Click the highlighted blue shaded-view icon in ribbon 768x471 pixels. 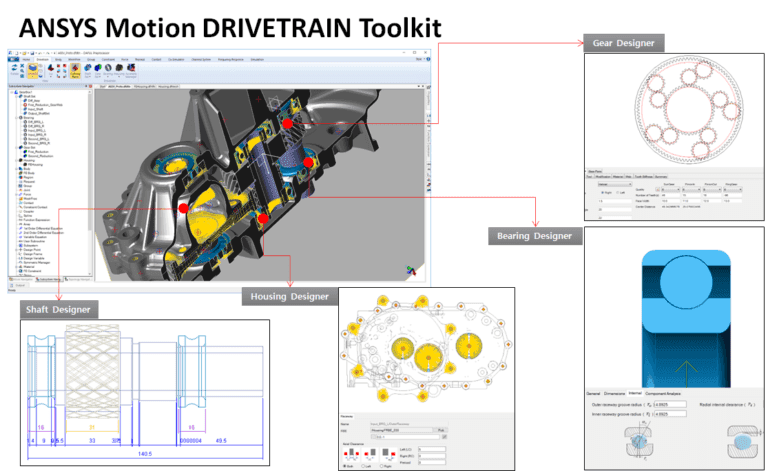(33, 71)
